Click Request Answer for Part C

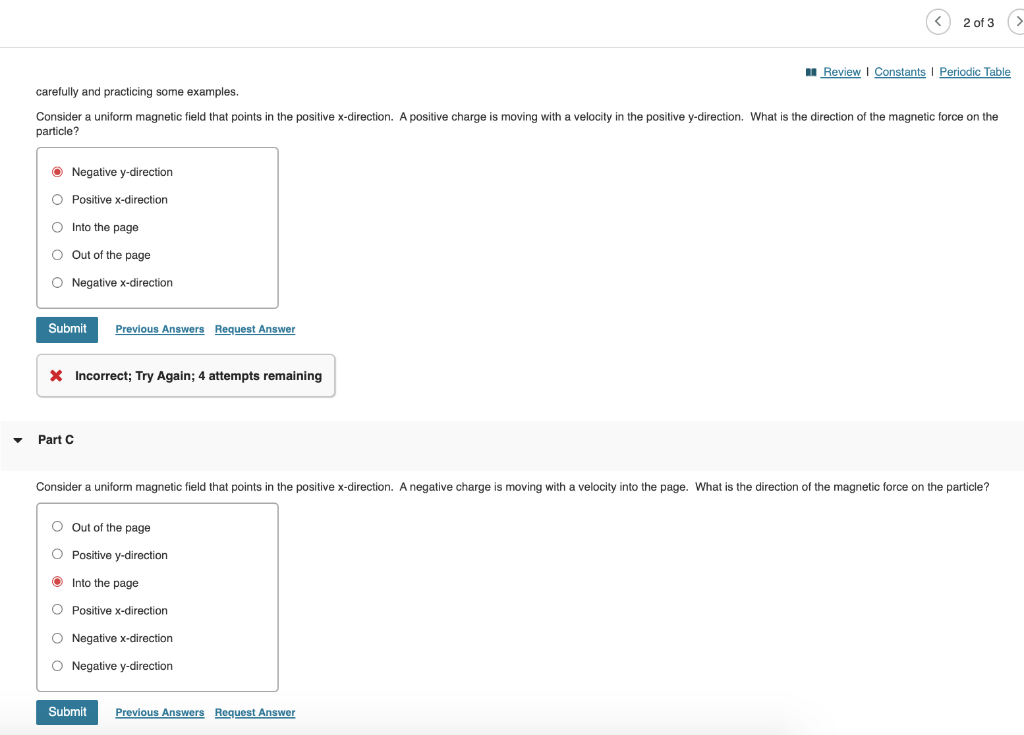tap(255, 712)
